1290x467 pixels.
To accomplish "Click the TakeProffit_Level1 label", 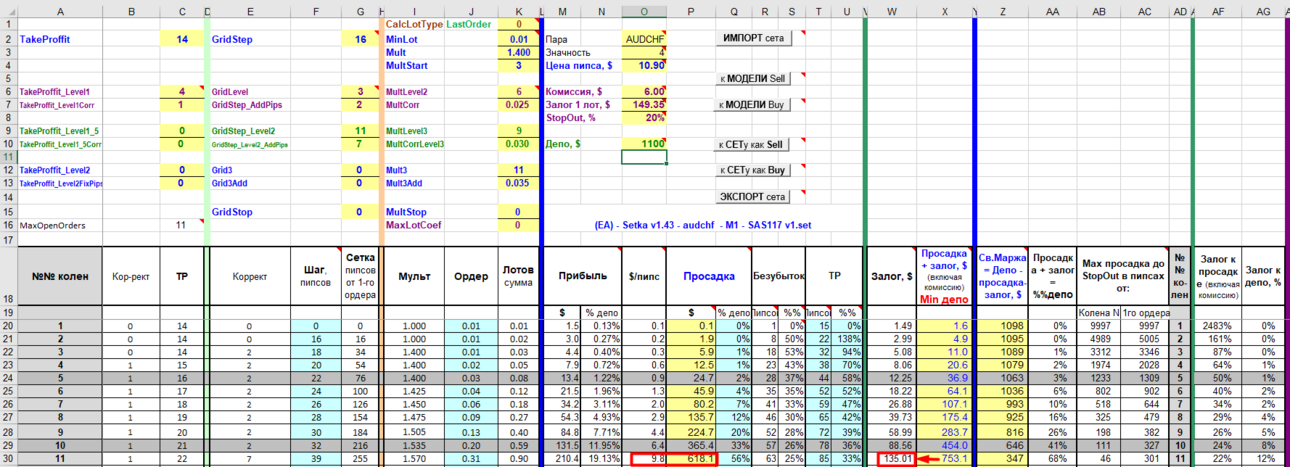I will pyautogui.click(x=60, y=91).
